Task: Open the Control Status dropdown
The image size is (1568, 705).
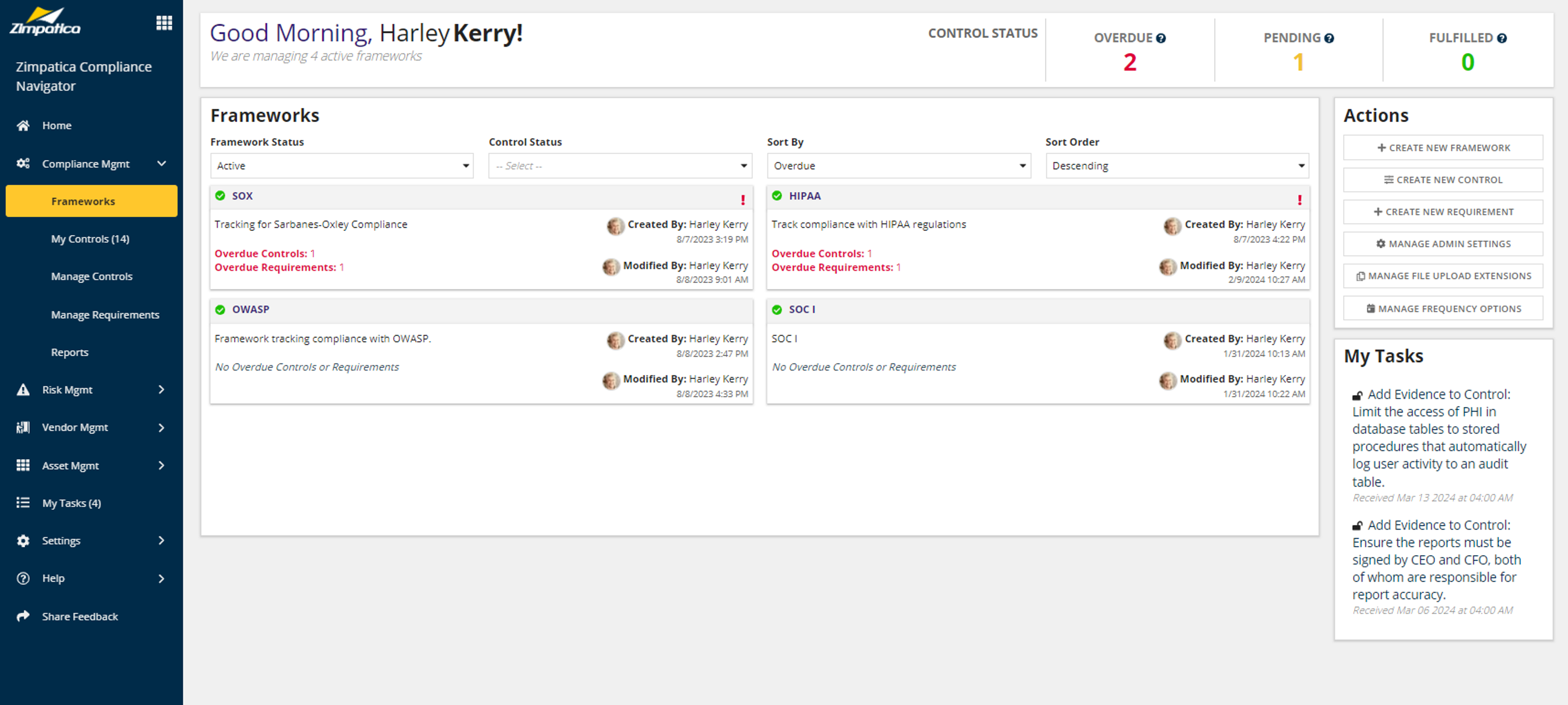Action: (x=620, y=165)
